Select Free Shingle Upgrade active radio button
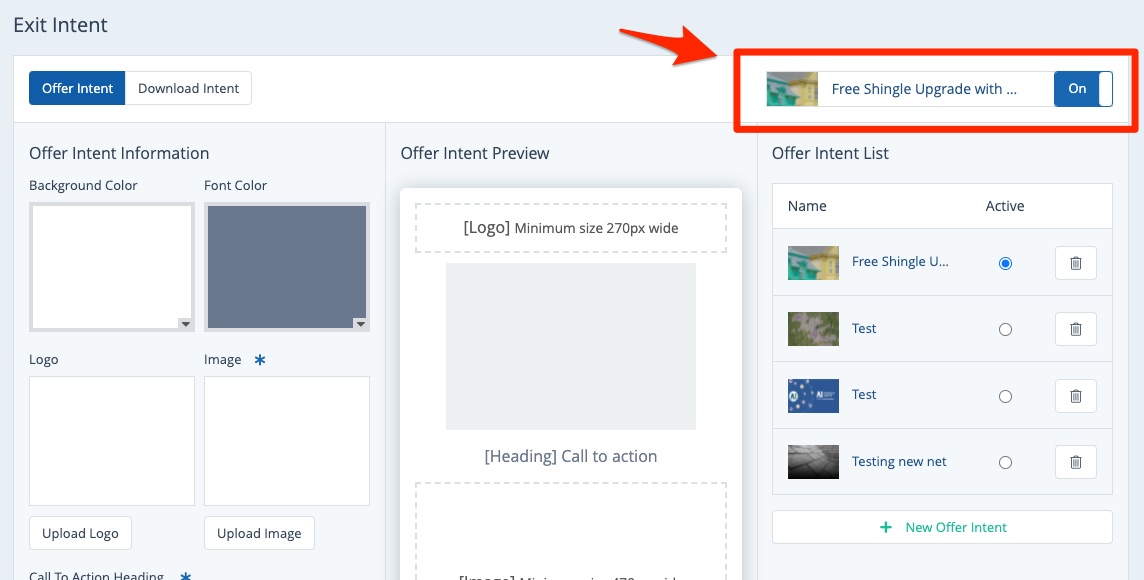This screenshot has width=1144, height=580. coord(1005,263)
